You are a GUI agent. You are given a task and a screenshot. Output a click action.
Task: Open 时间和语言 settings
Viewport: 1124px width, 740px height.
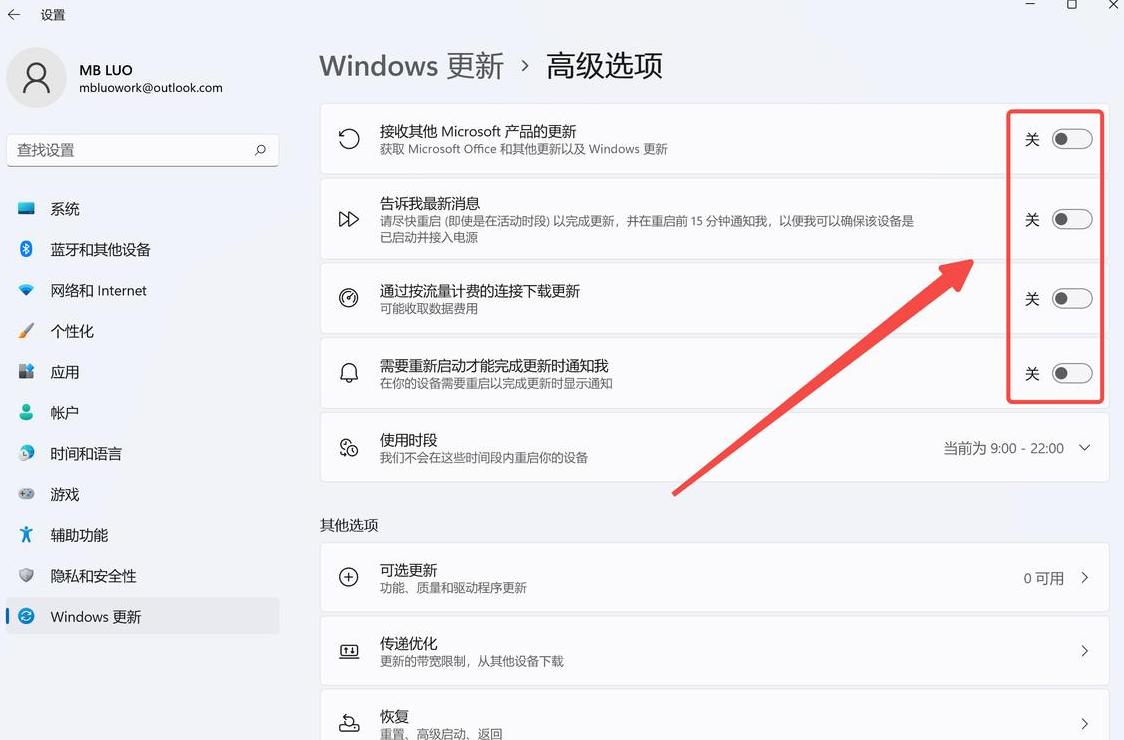coord(143,454)
